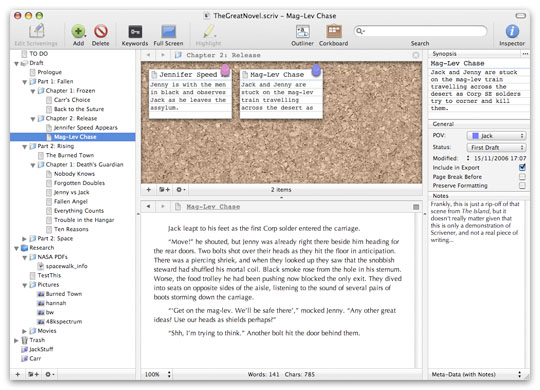Collapse Part 1: Fallen folder

[x=24, y=82]
